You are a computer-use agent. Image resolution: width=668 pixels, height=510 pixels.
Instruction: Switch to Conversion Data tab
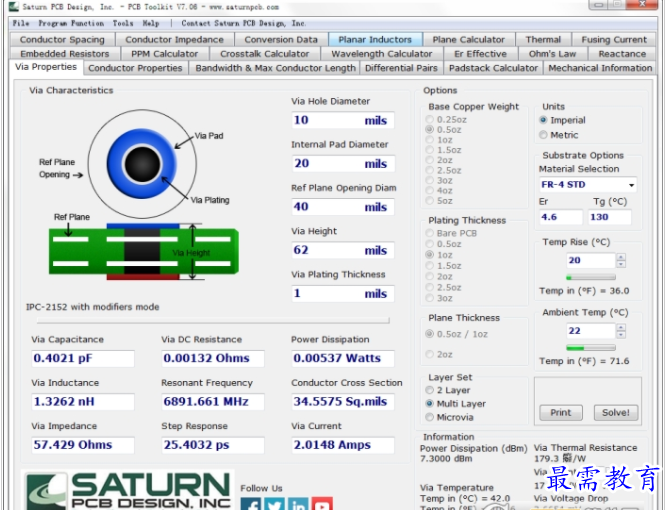click(281, 40)
